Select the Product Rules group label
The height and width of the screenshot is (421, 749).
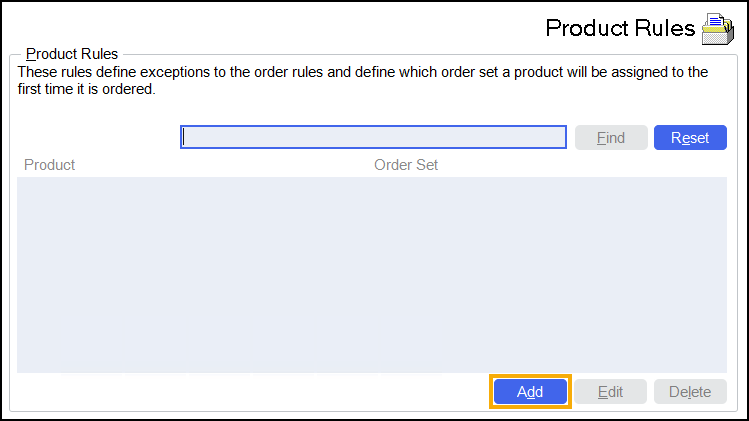[x=72, y=53]
